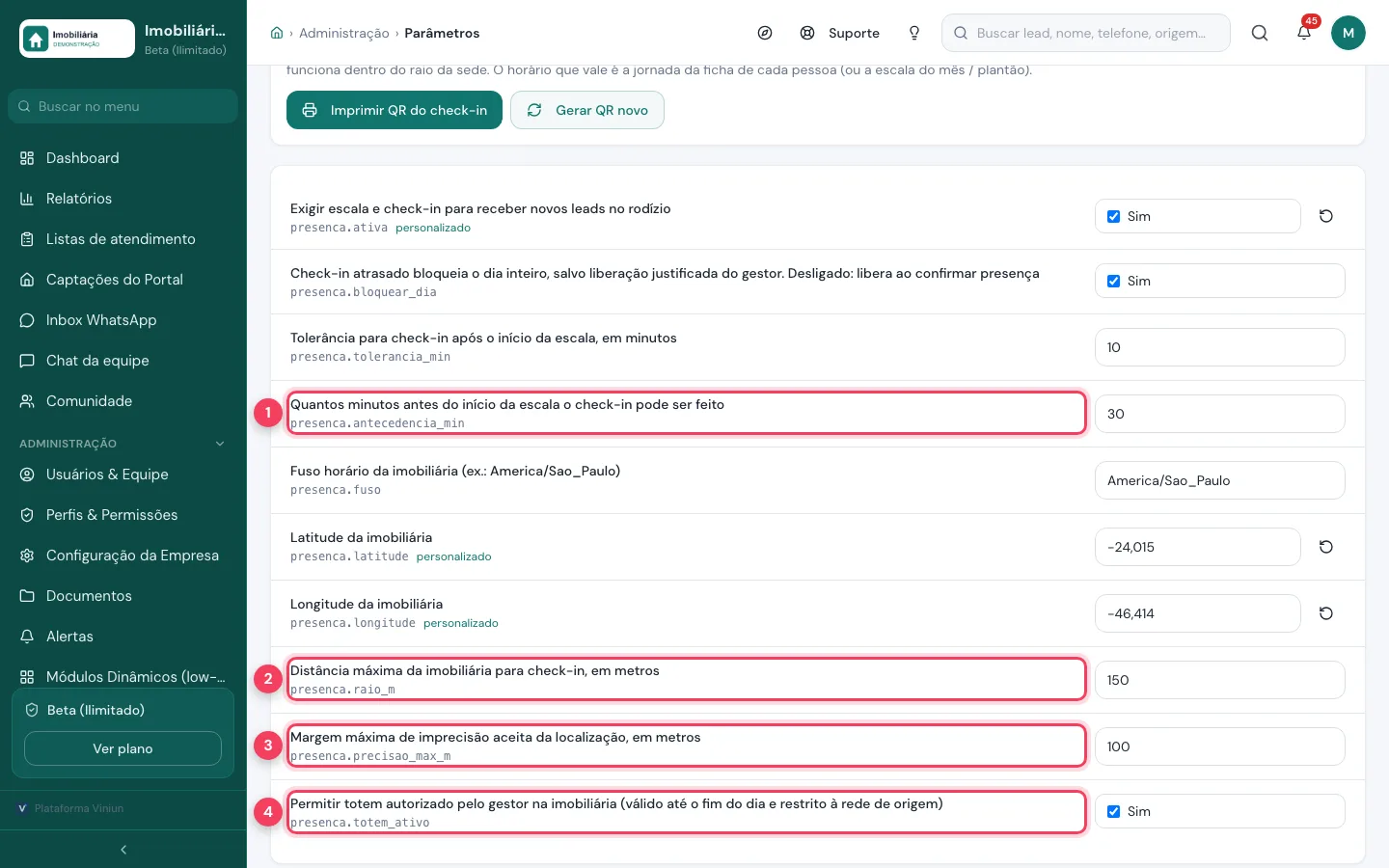
Task: Toggle the 'Exigir escala e check-in' Sim checkbox
Action: tap(1114, 216)
